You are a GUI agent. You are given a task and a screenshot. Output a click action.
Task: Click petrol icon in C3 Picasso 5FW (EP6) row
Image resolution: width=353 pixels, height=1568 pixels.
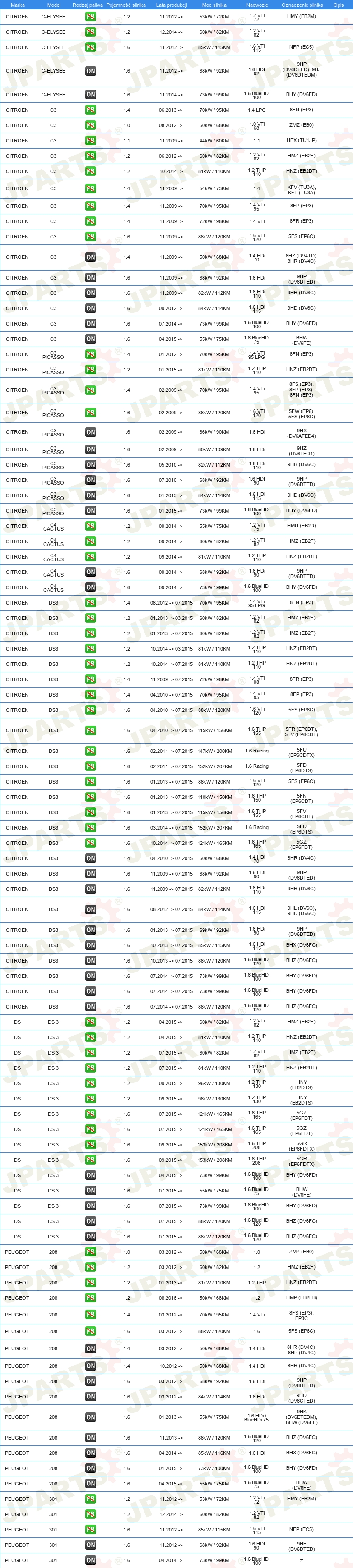coord(90,413)
